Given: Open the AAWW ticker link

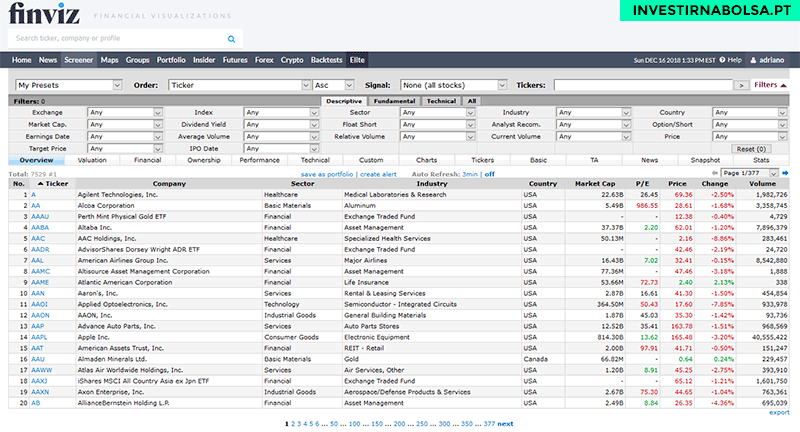Looking at the screenshot, I should (41, 370).
